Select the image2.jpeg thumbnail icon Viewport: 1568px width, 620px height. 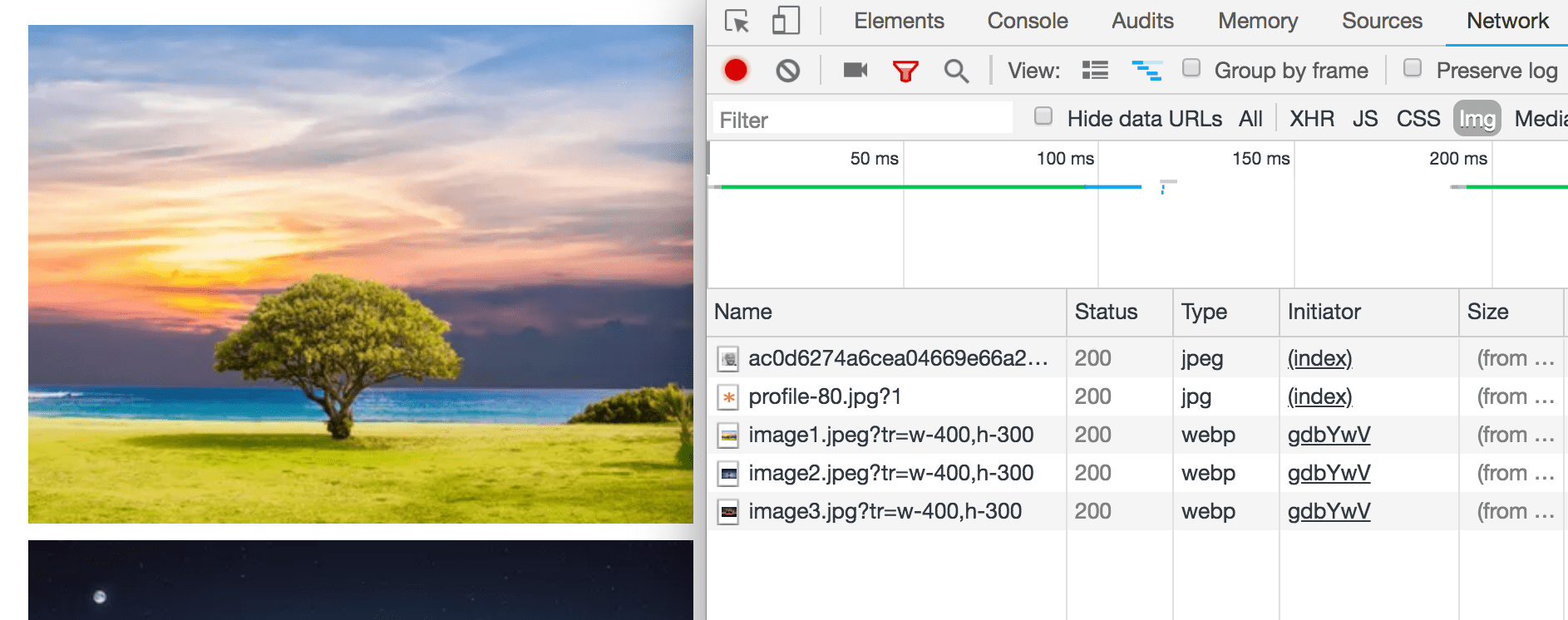[728, 474]
